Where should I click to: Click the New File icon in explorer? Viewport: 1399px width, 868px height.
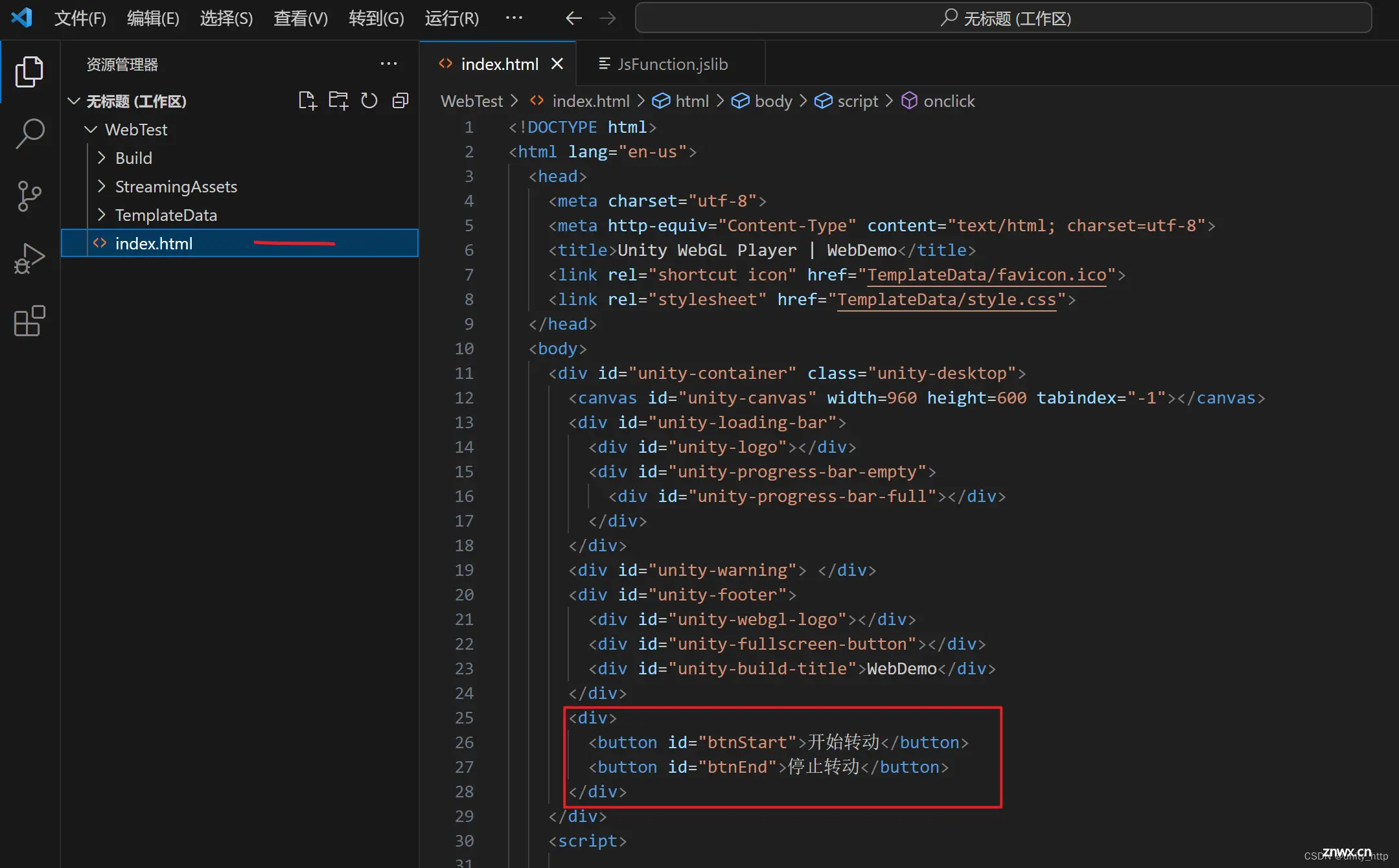click(x=306, y=99)
